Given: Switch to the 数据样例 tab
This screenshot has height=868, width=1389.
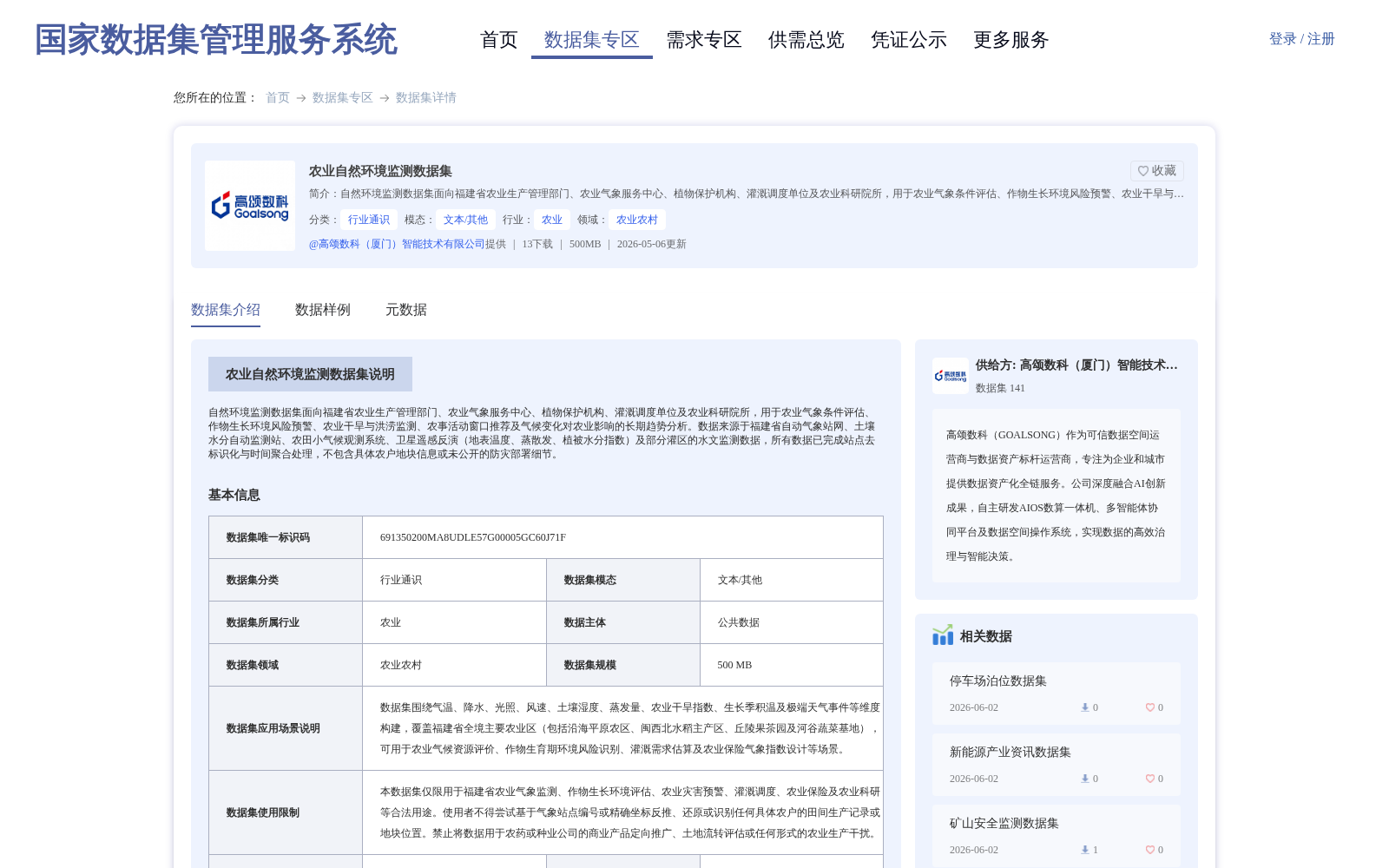Looking at the screenshot, I should 323,310.
